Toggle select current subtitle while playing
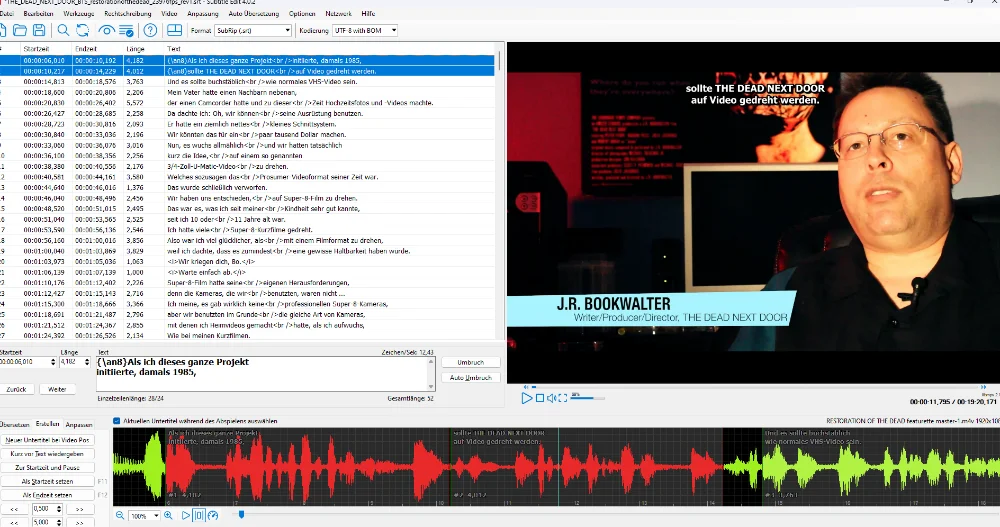1000x527 pixels. (x=117, y=421)
